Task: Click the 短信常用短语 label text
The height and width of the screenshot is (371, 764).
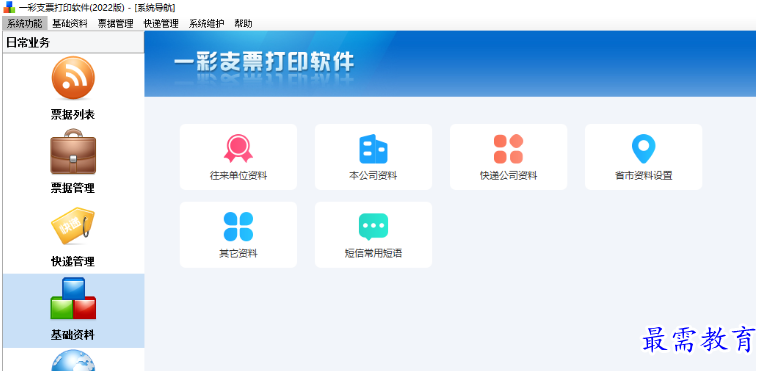Action: click(373, 254)
